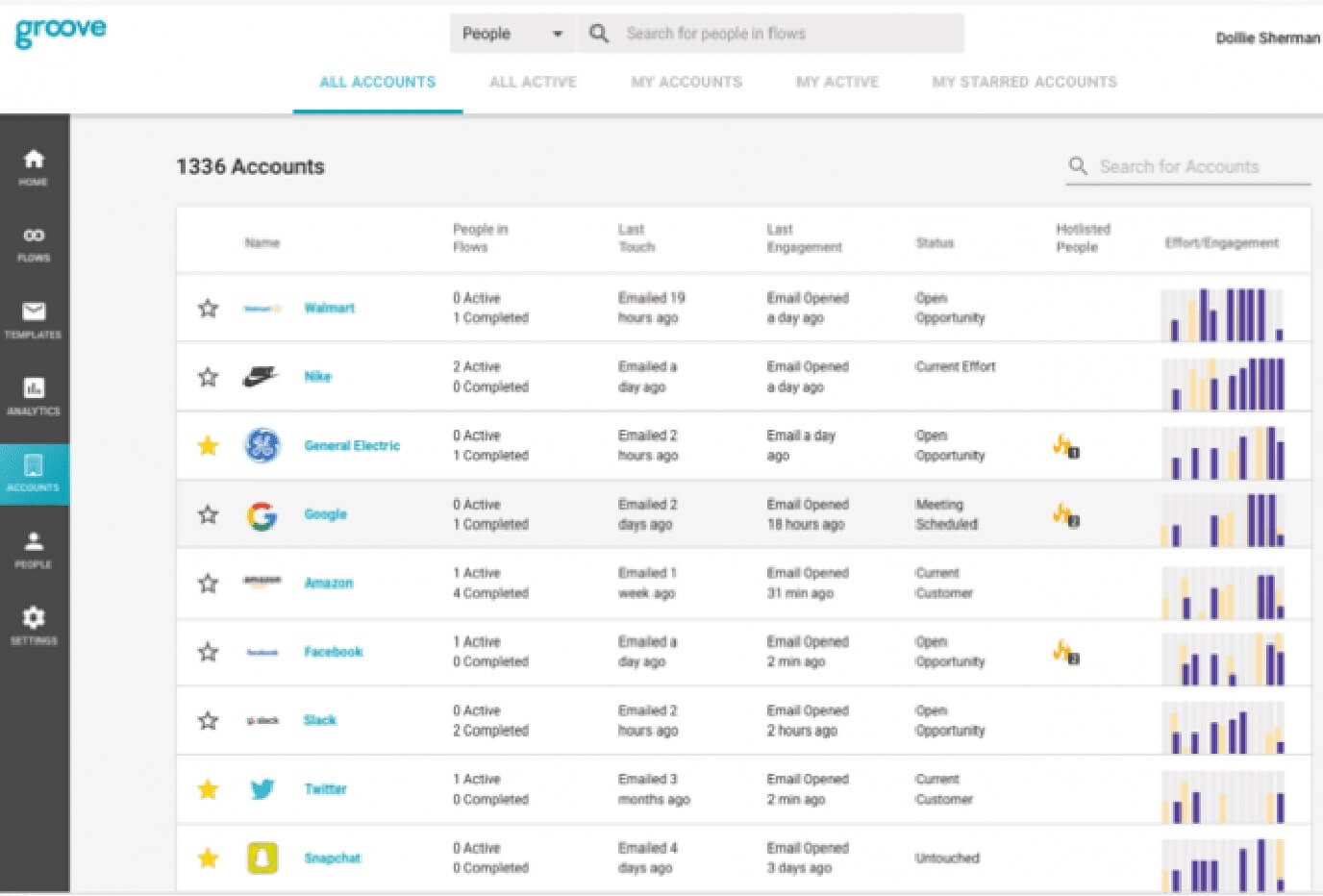Unstar the General Electric account
The height and width of the screenshot is (896, 1323).
click(208, 445)
